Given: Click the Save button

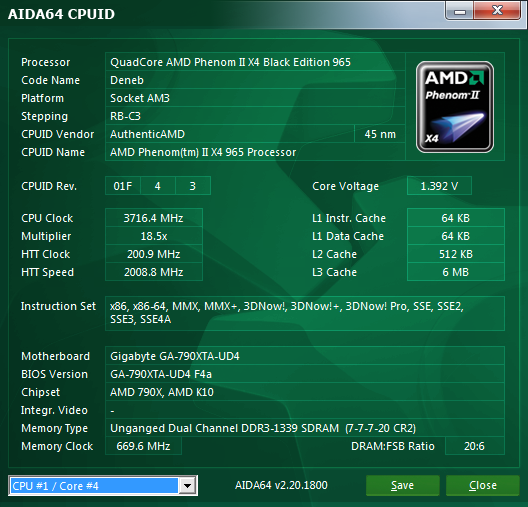Looking at the screenshot, I should pyautogui.click(x=402, y=485).
